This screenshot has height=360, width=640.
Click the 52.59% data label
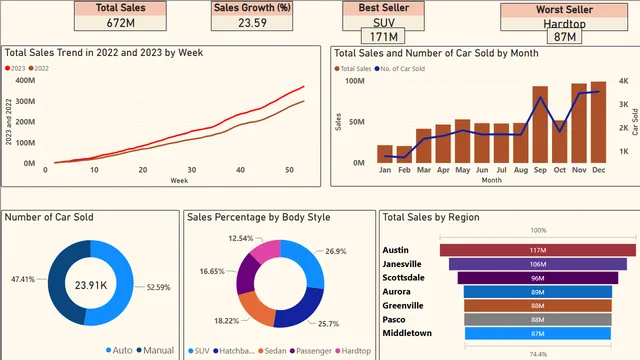[x=158, y=287]
